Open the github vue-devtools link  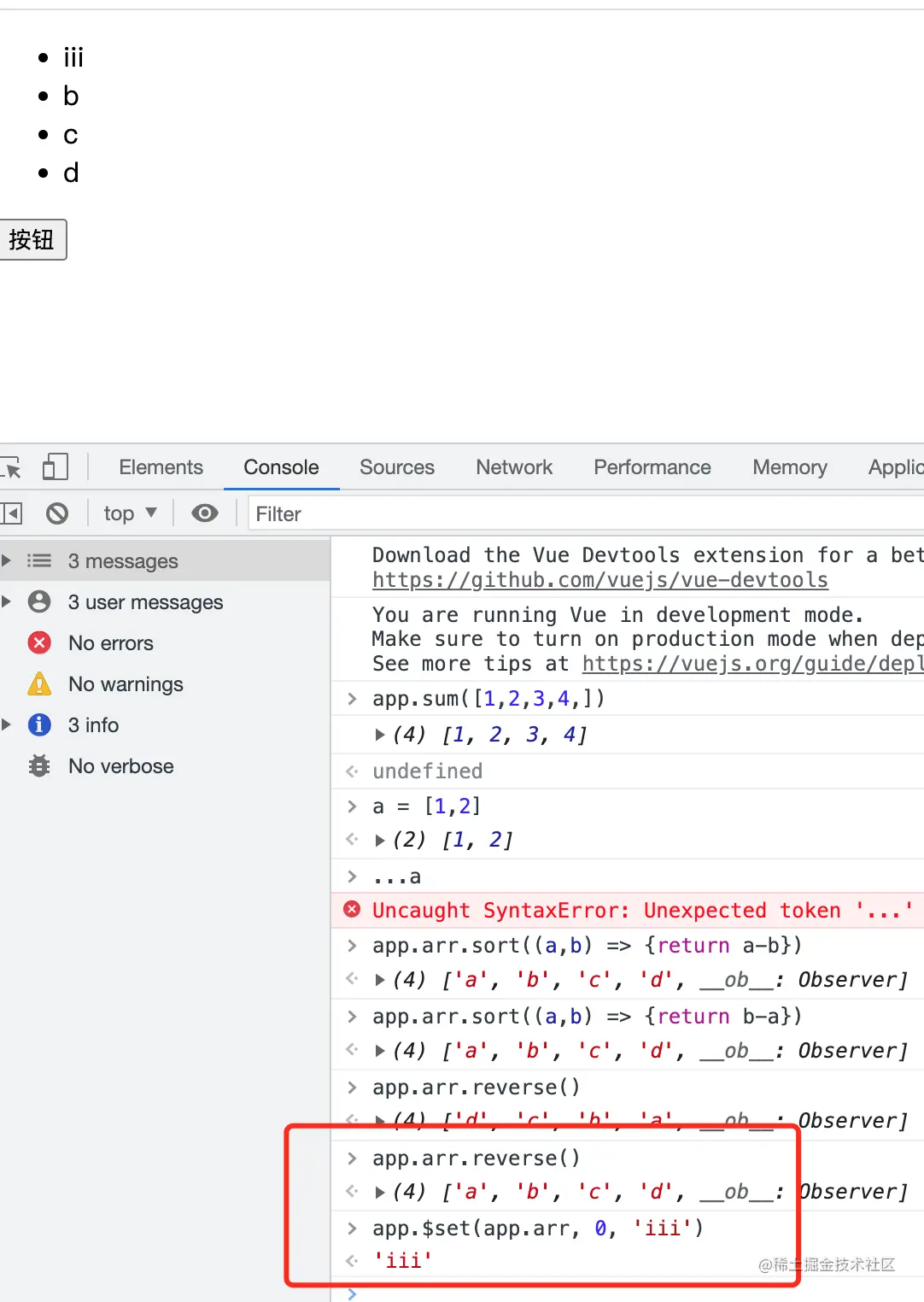(x=600, y=580)
